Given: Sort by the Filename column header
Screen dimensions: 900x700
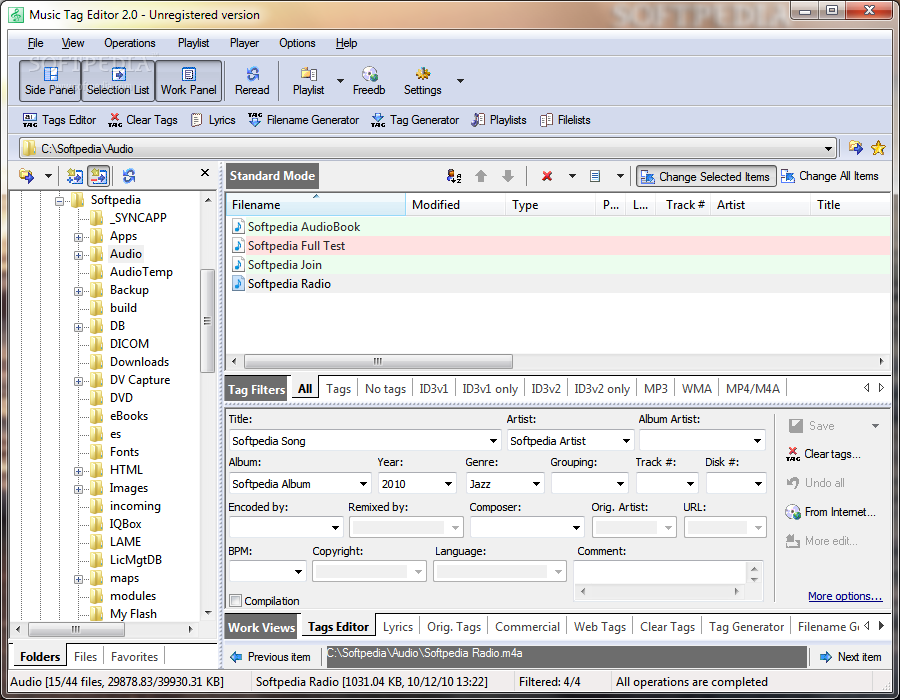Looking at the screenshot, I should pyautogui.click(x=316, y=205).
